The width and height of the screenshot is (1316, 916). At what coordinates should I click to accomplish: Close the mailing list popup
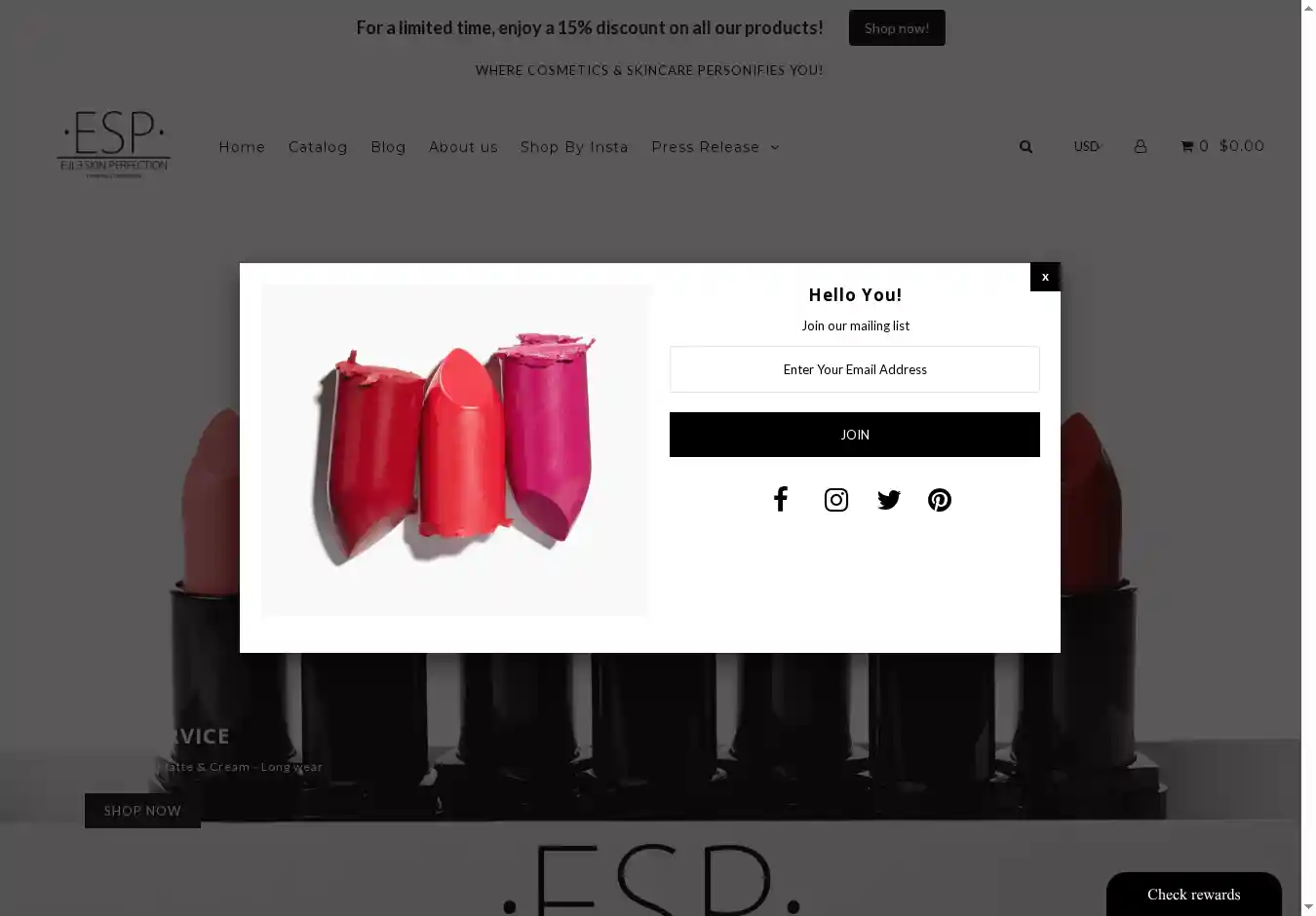1045,277
